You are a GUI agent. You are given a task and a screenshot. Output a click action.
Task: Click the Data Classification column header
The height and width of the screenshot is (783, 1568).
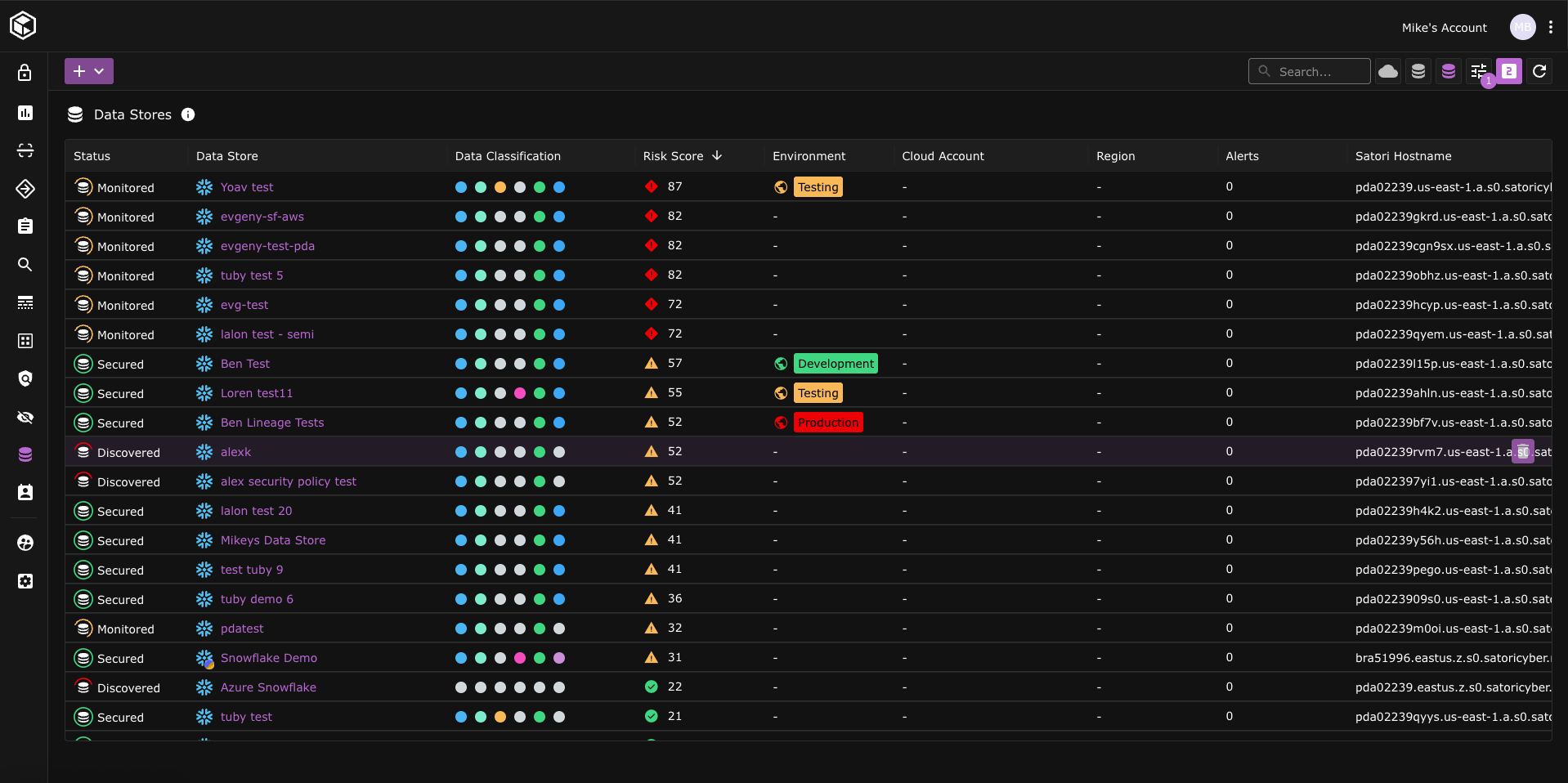pyautogui.click(x=507, y=156)
